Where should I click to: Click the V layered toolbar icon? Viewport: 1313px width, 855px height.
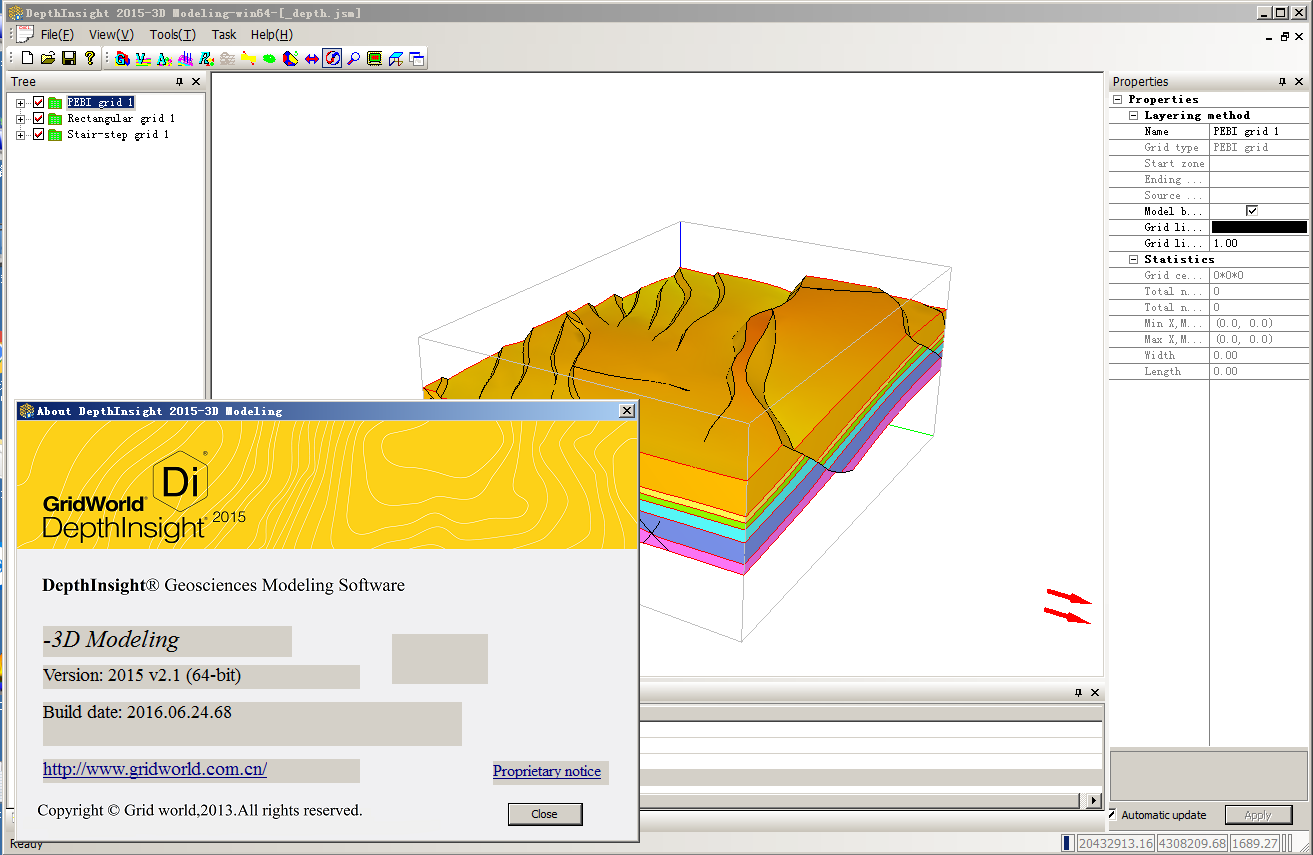[142, 59]
